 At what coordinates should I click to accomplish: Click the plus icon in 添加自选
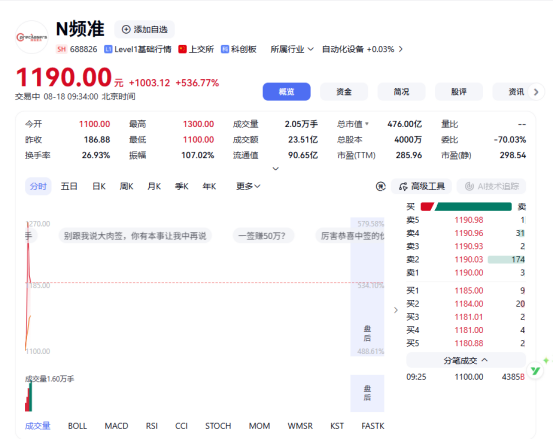(126, 29)
